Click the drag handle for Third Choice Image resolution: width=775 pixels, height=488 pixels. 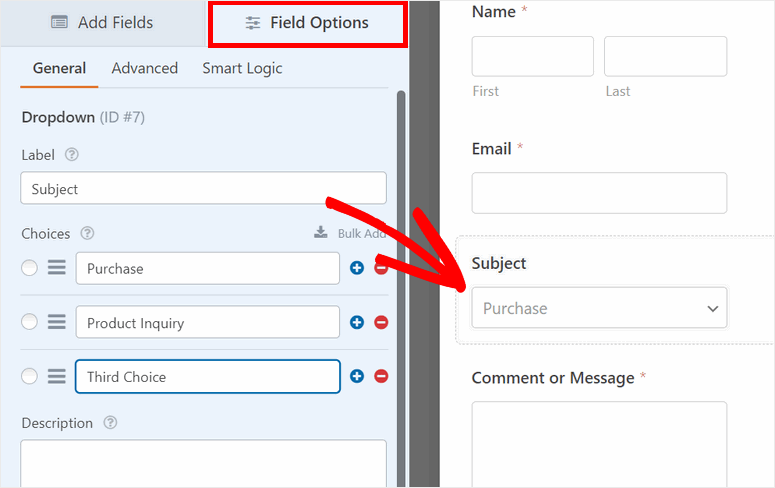click(57, 377)
